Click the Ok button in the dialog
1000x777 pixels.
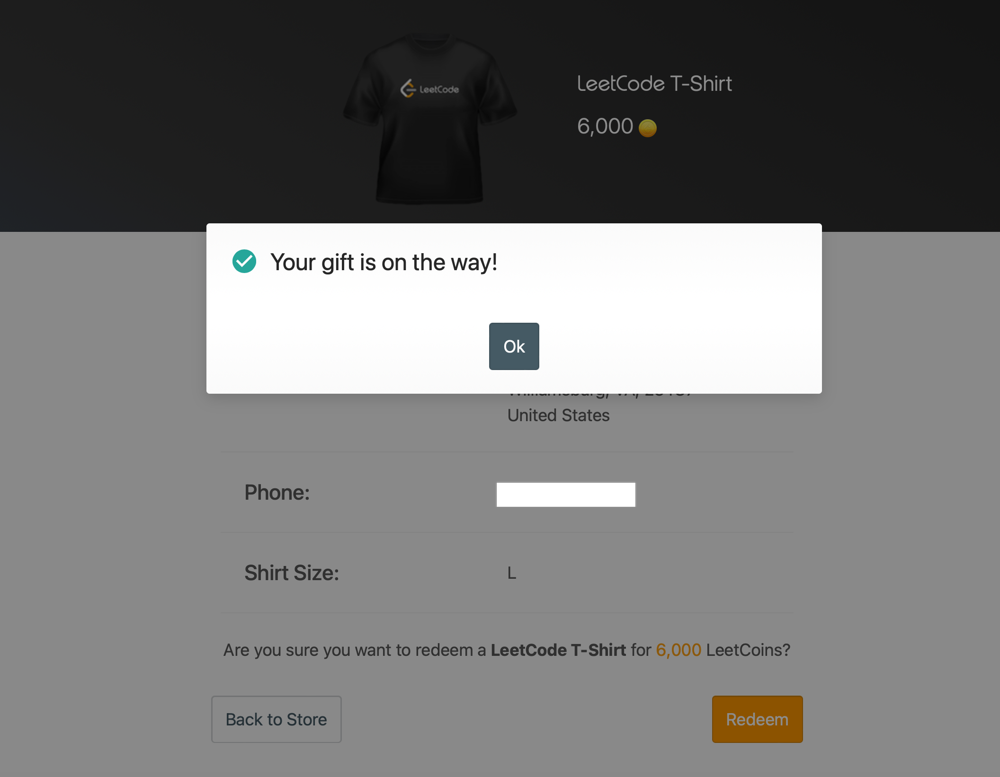click(514, 346)
